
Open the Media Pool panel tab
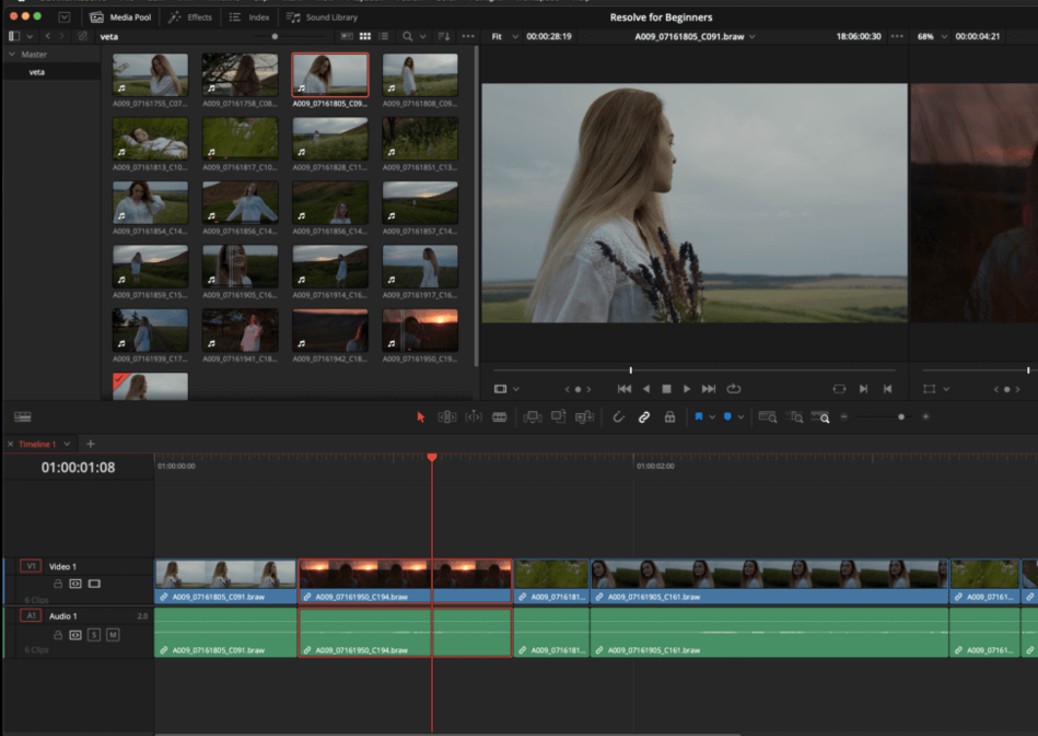click(x=120, y=17)
